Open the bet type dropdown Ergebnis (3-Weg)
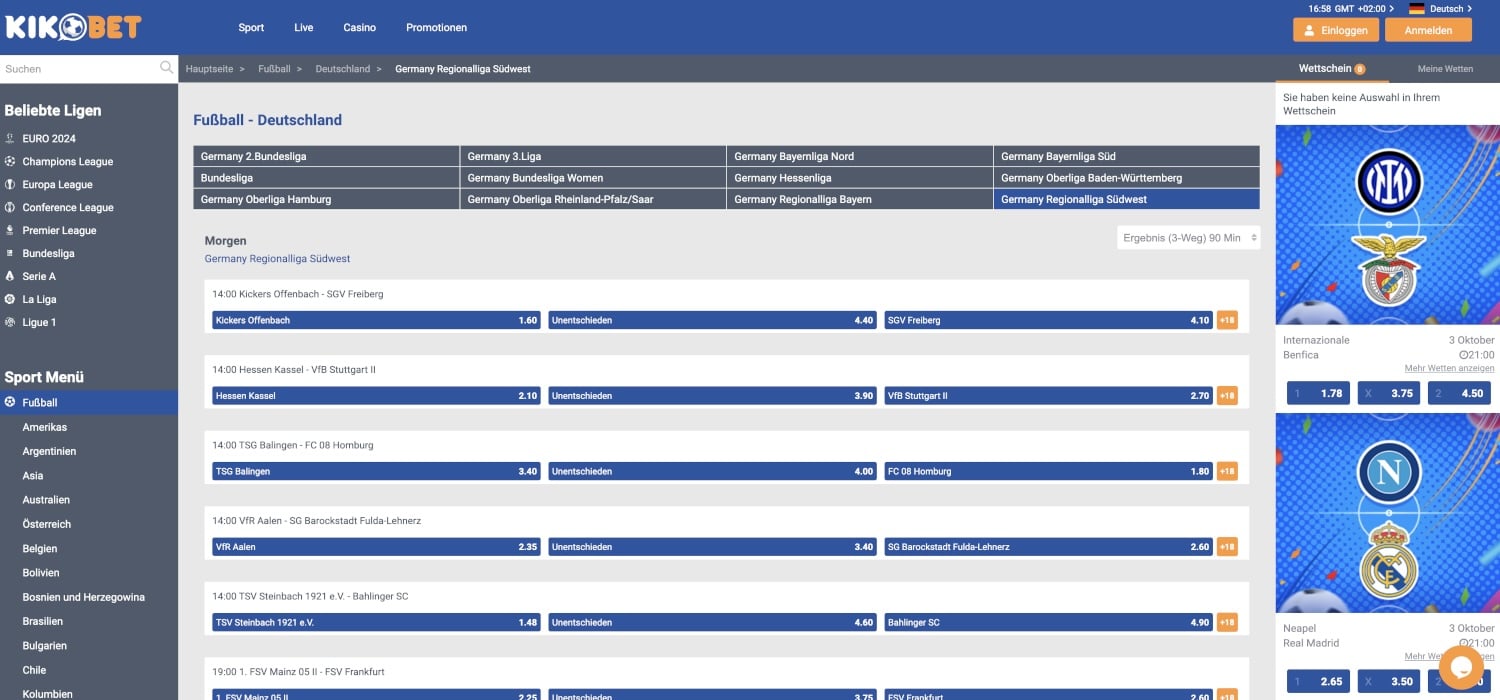 tap(1188, 238)
